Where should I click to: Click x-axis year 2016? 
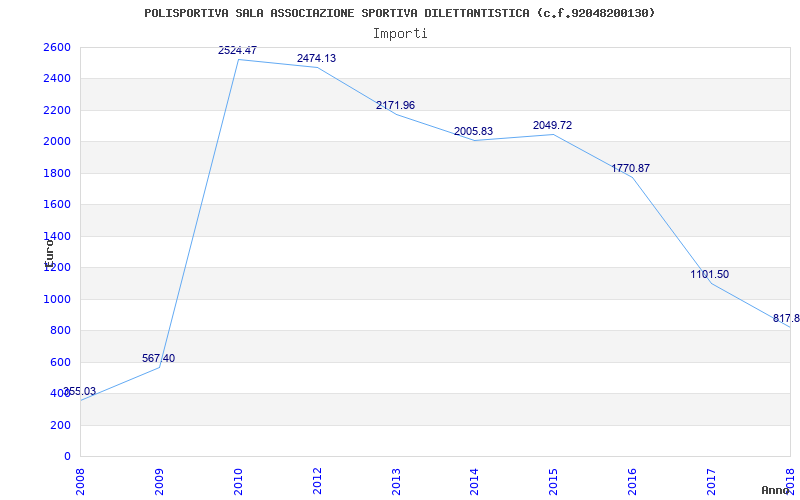[633, 482]
